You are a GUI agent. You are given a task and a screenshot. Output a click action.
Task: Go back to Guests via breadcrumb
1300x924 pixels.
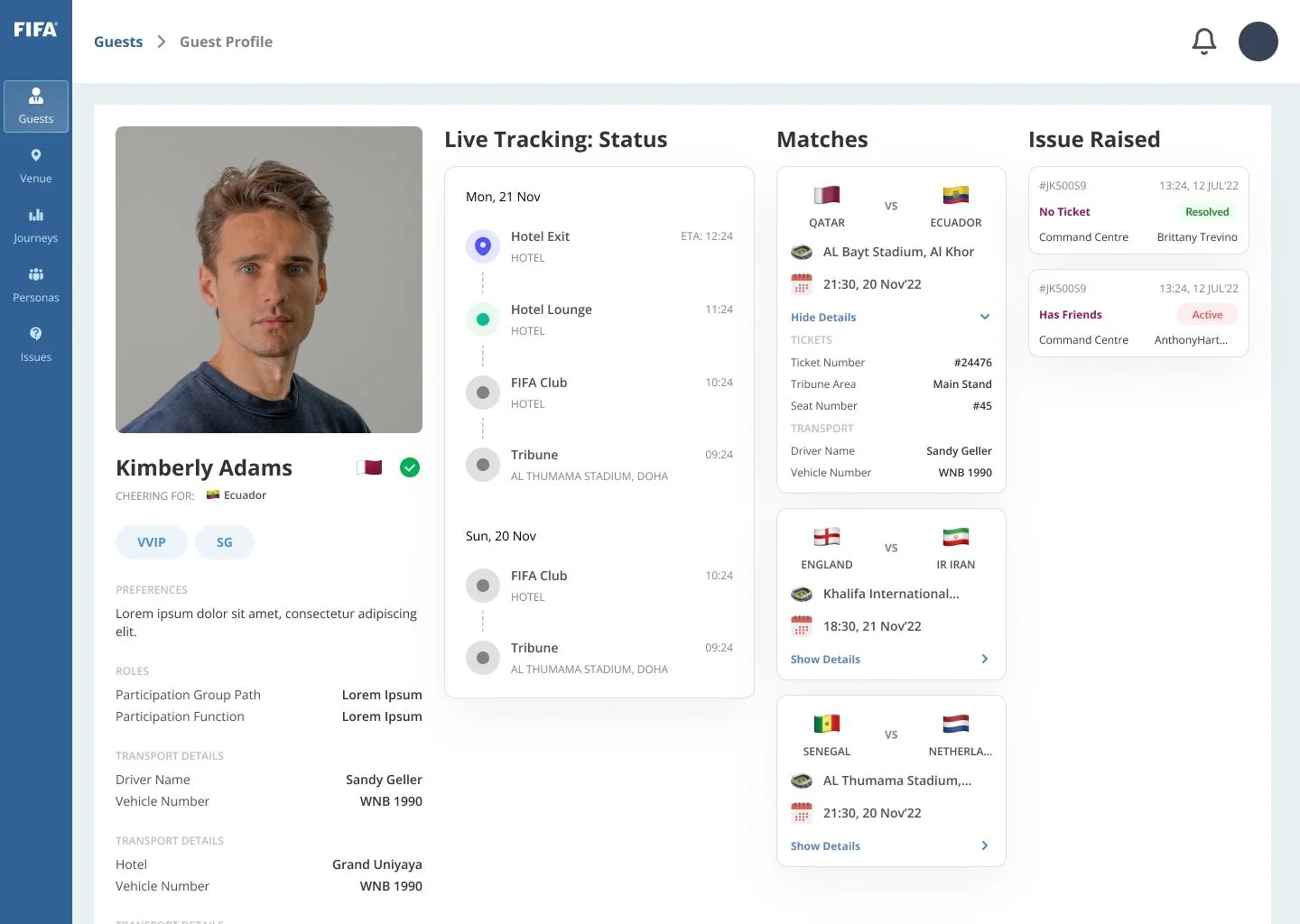click(x=118, y=42)
